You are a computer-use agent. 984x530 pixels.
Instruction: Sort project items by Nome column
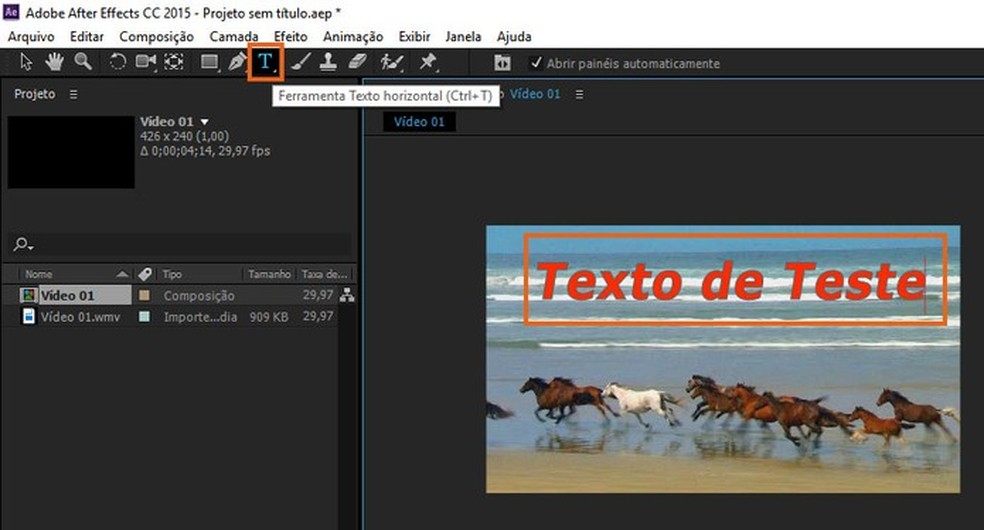pos(40,274)
